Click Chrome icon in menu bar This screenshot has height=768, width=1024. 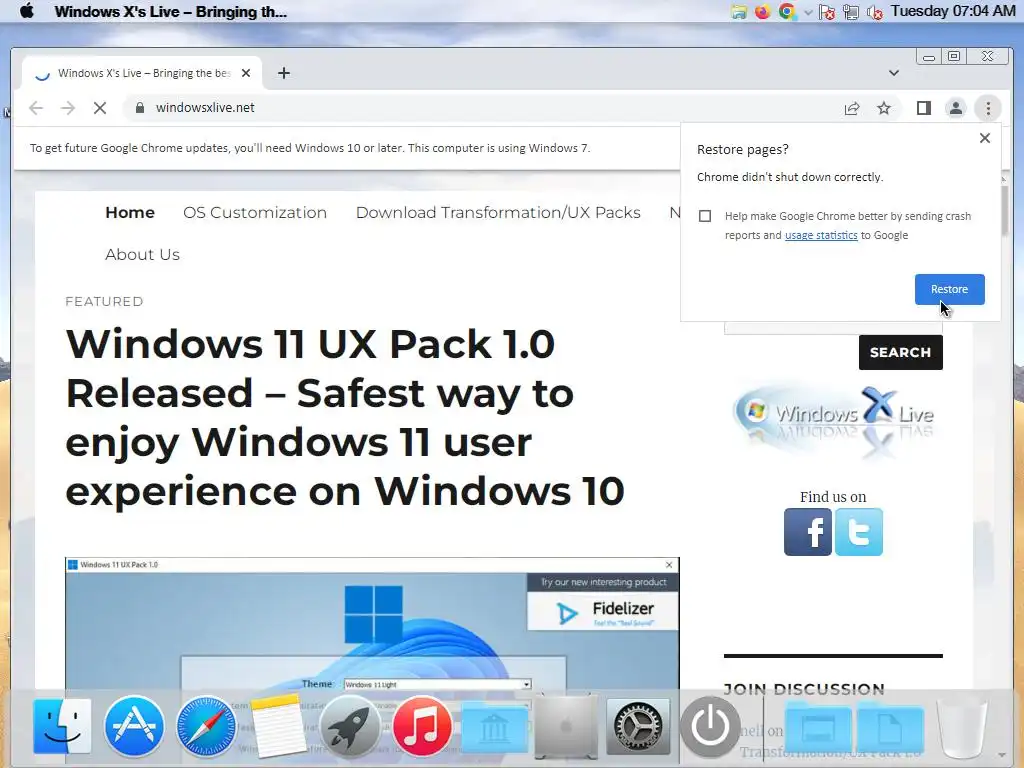pos(787,12)
